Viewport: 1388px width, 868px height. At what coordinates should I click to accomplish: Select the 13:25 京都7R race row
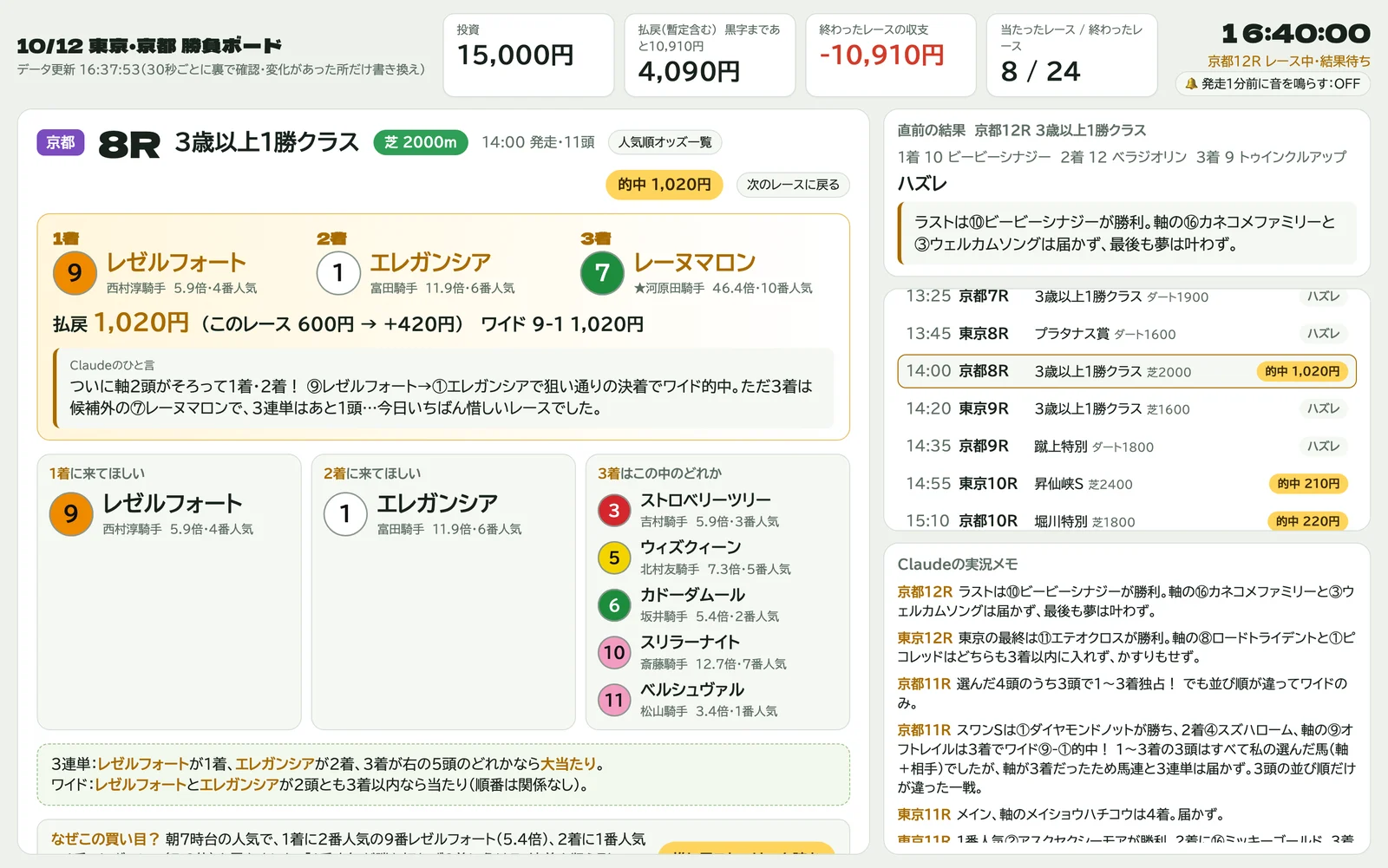tap(1126, 297)
